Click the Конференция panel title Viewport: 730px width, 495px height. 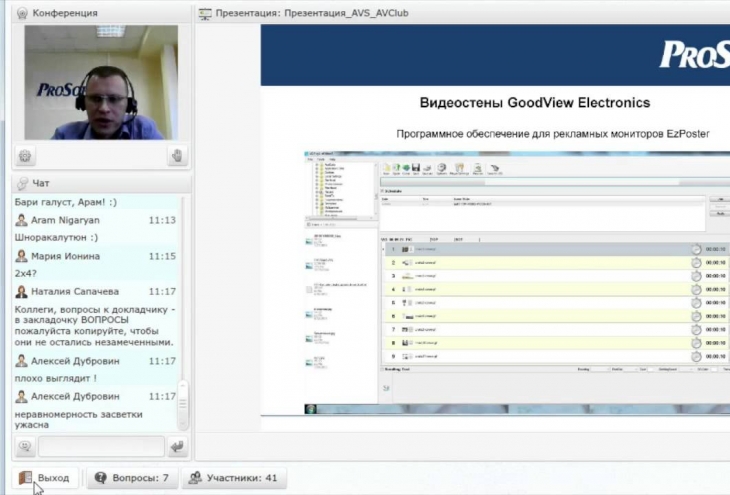pyautogui.click(x=65, y=13)
